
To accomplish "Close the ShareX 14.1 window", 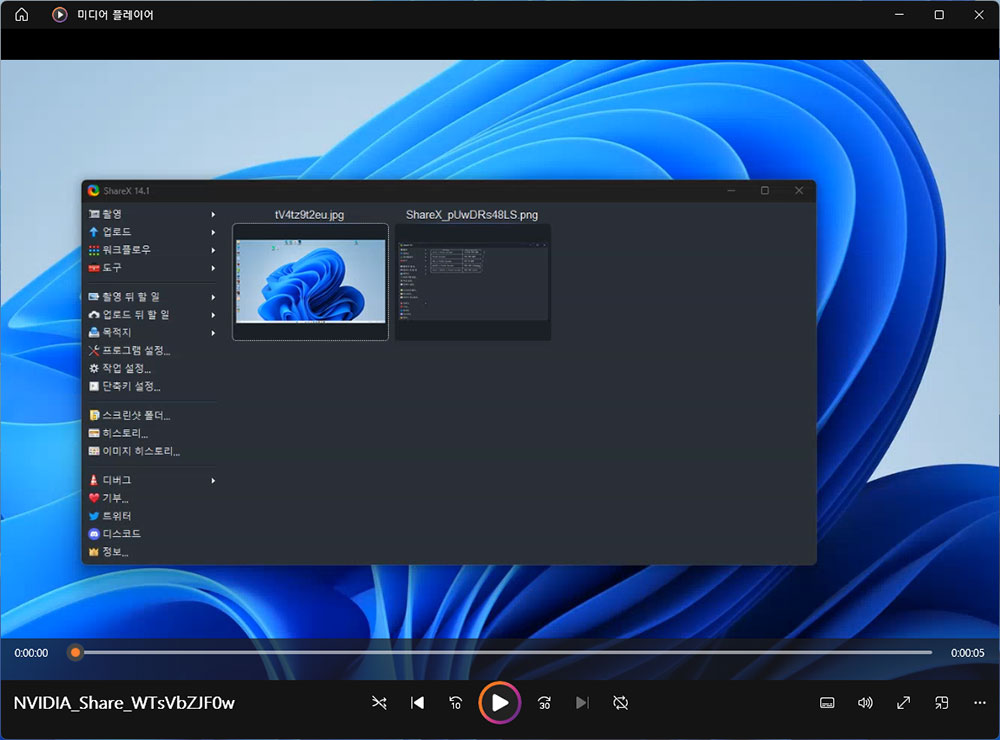I will (x=799, y=191).
